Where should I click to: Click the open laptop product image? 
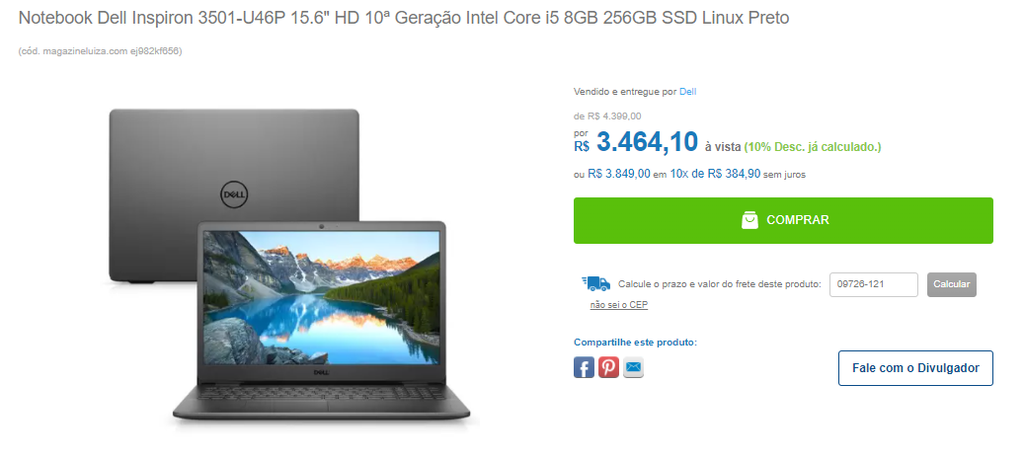click(x=321, y=321)
